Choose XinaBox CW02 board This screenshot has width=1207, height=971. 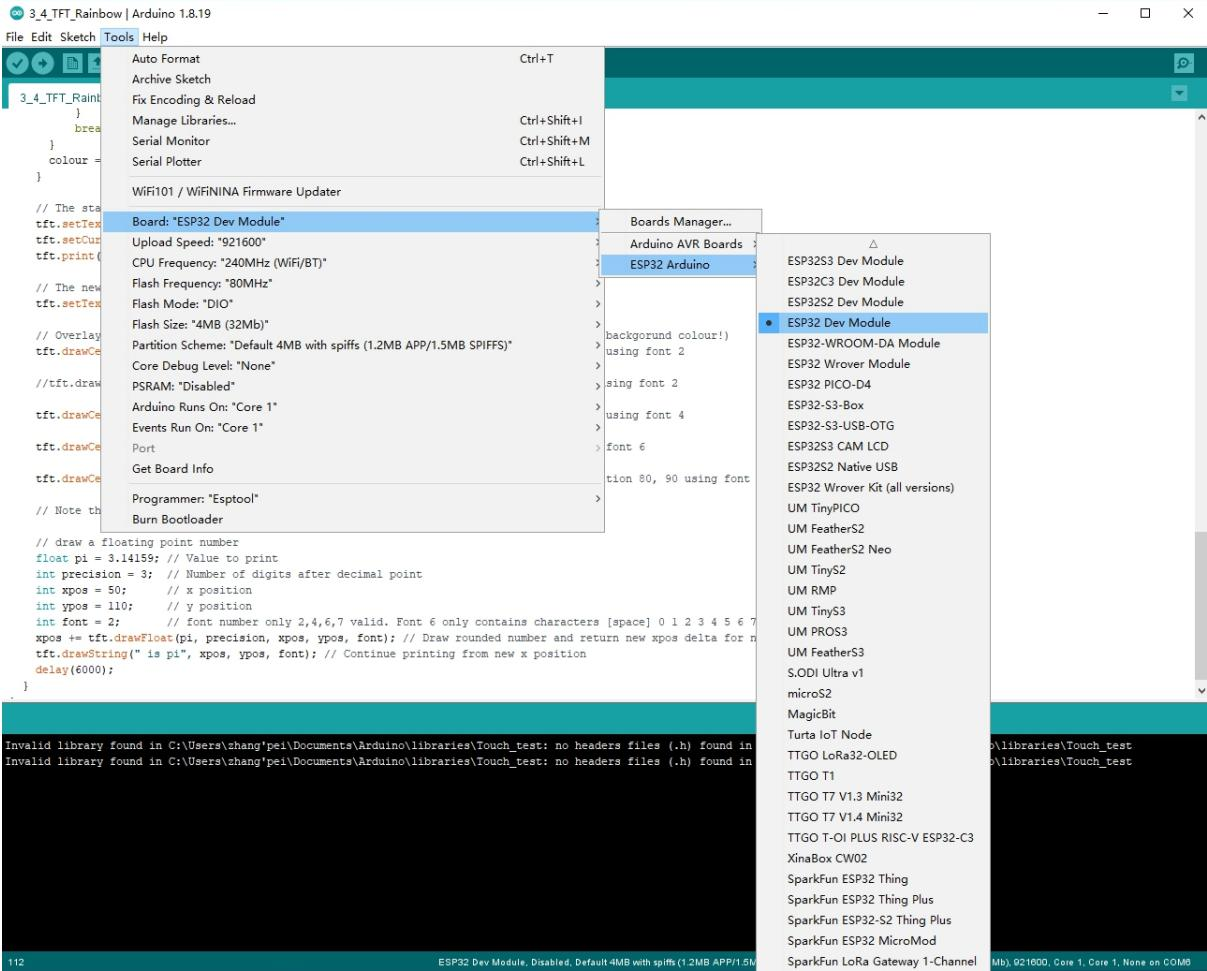tap(873, 858)
